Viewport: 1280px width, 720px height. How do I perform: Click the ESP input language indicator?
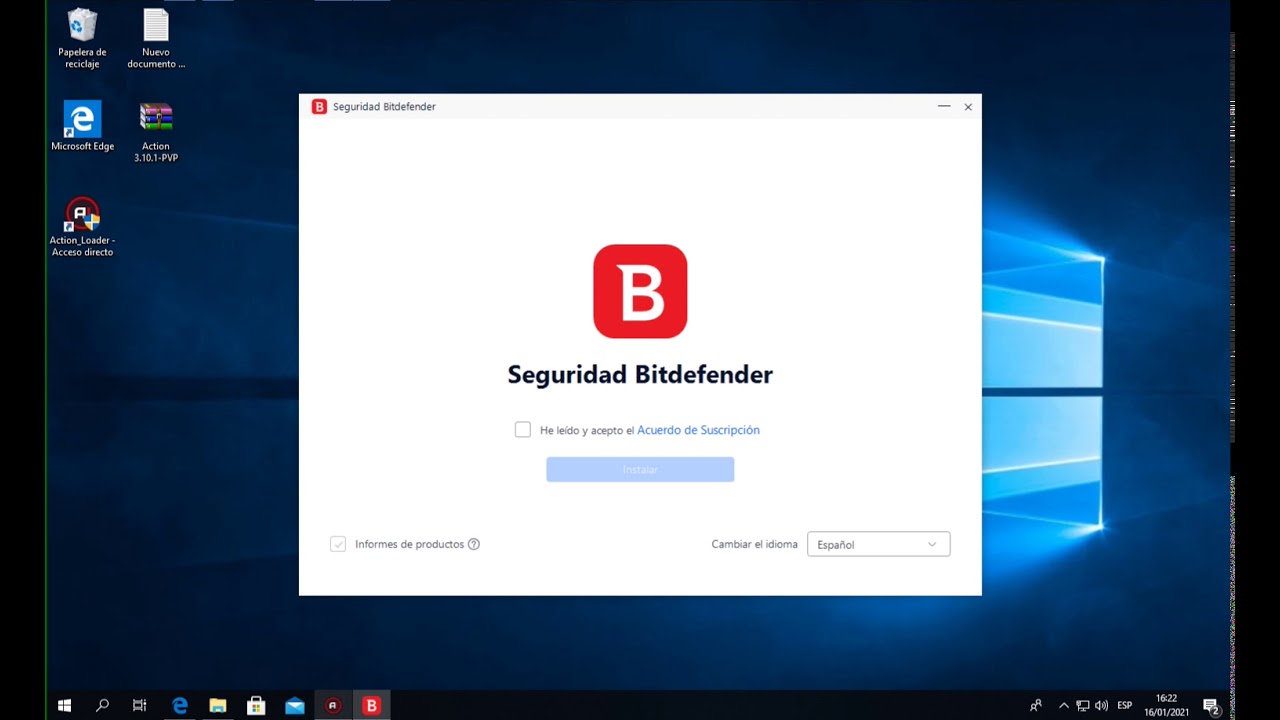pyautogui.click(x=1125, y=705)
